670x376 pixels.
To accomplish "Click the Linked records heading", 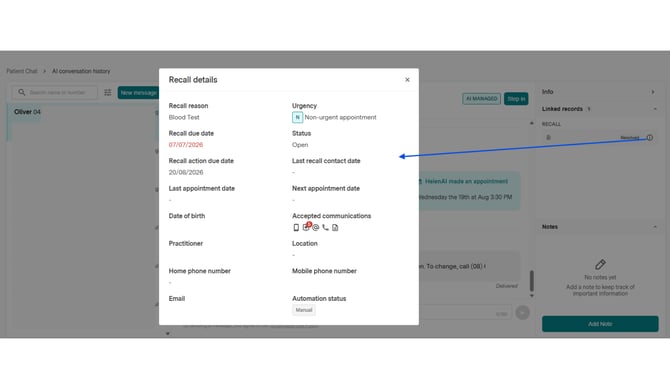I will pos(562,109).
